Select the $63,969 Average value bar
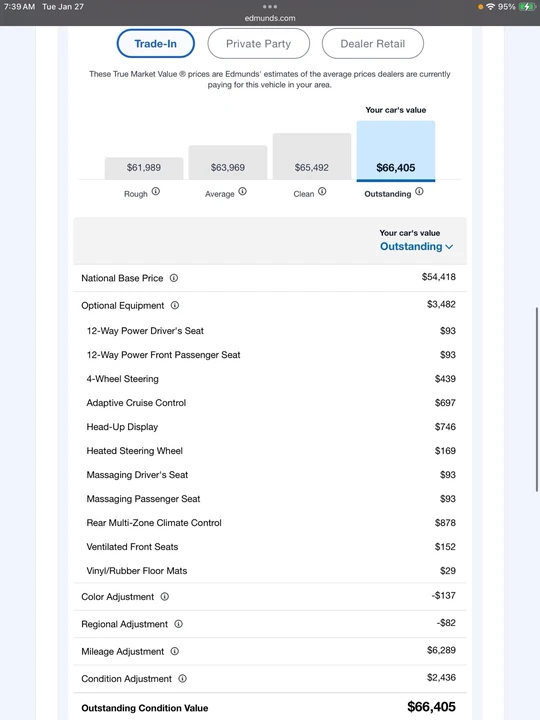 click(x=228, y=162)
